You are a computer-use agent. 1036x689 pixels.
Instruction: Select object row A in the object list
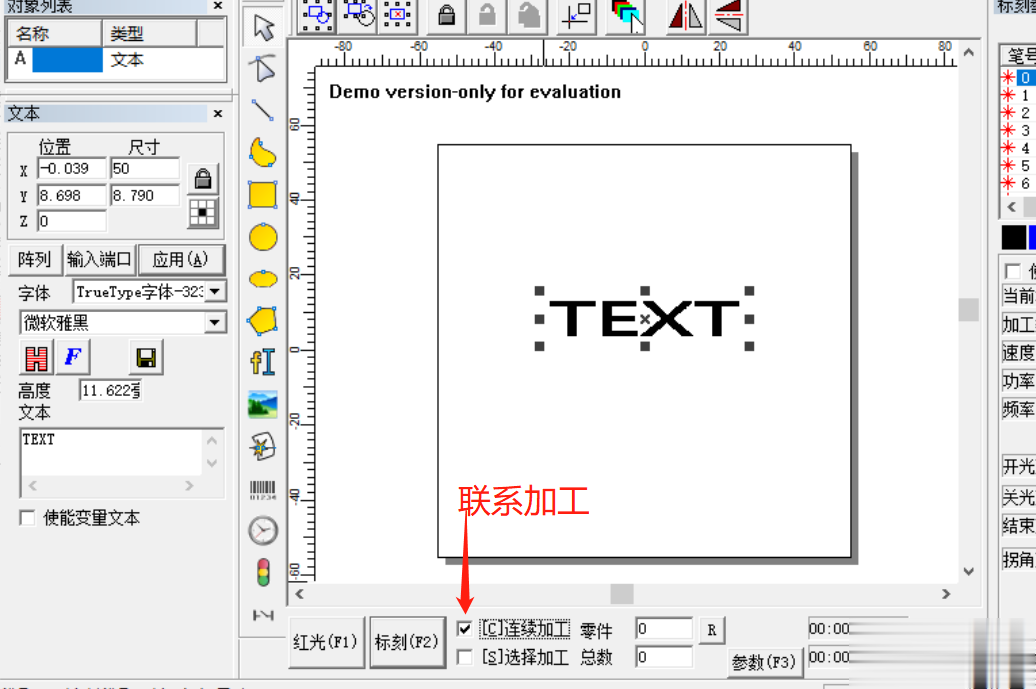tap(116, 59)
